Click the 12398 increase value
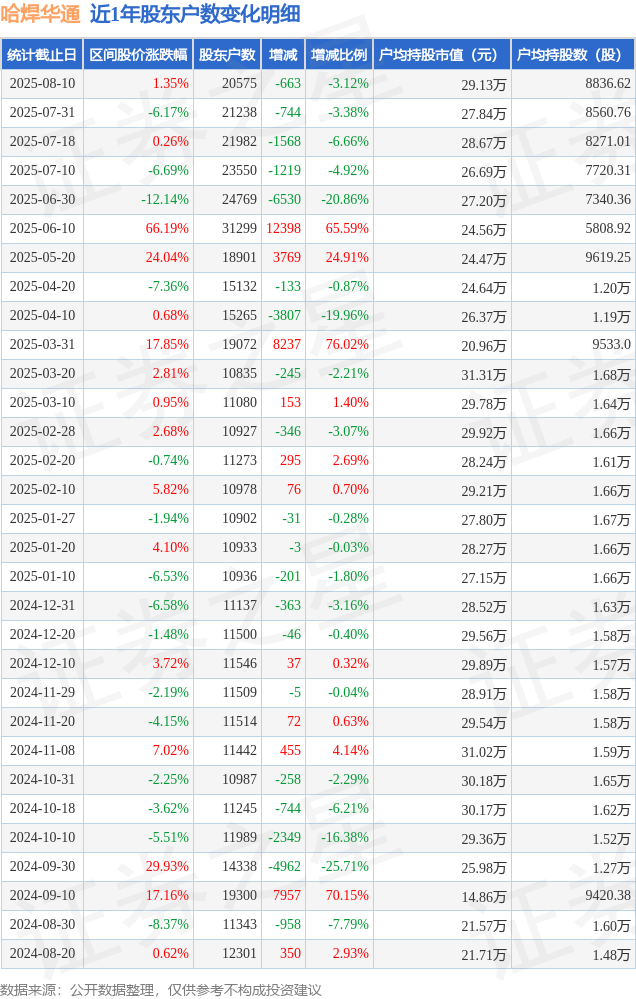This screenshot has width=636, height=999. pos(284,228)
